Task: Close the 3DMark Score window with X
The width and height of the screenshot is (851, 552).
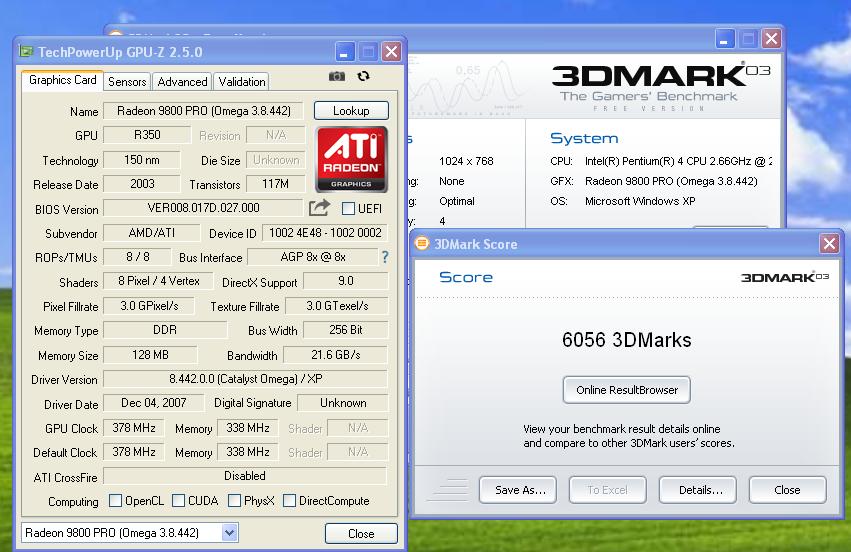Action: pos(829,243)
